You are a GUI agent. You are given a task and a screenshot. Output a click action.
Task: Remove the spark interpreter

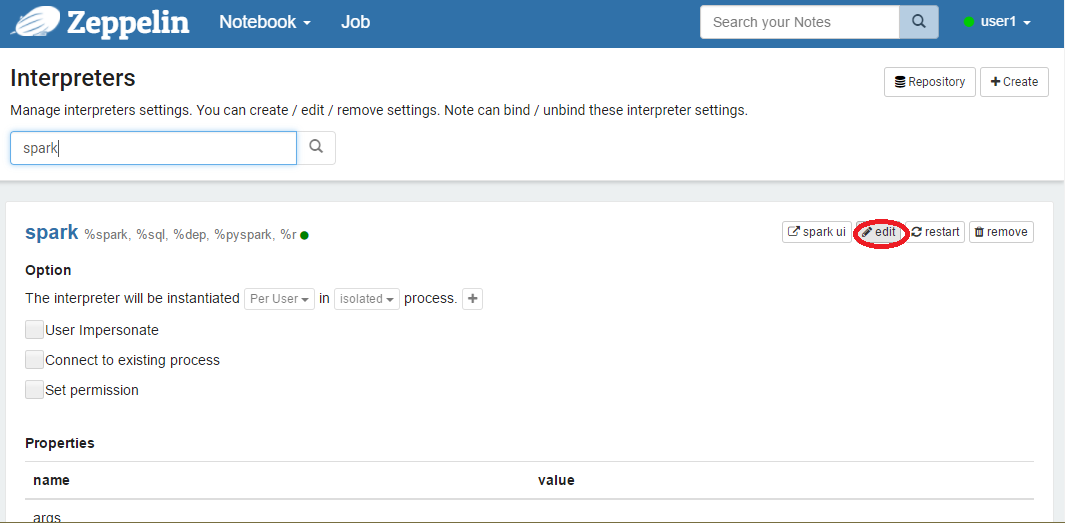pos(1001,232)
